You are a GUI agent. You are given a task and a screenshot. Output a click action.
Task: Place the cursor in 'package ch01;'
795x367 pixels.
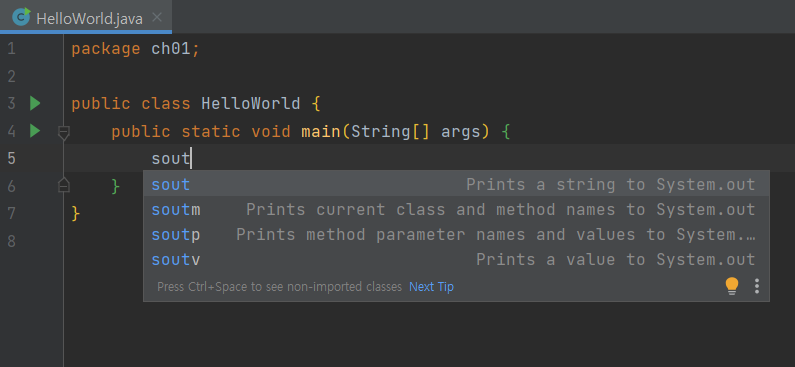135,49
